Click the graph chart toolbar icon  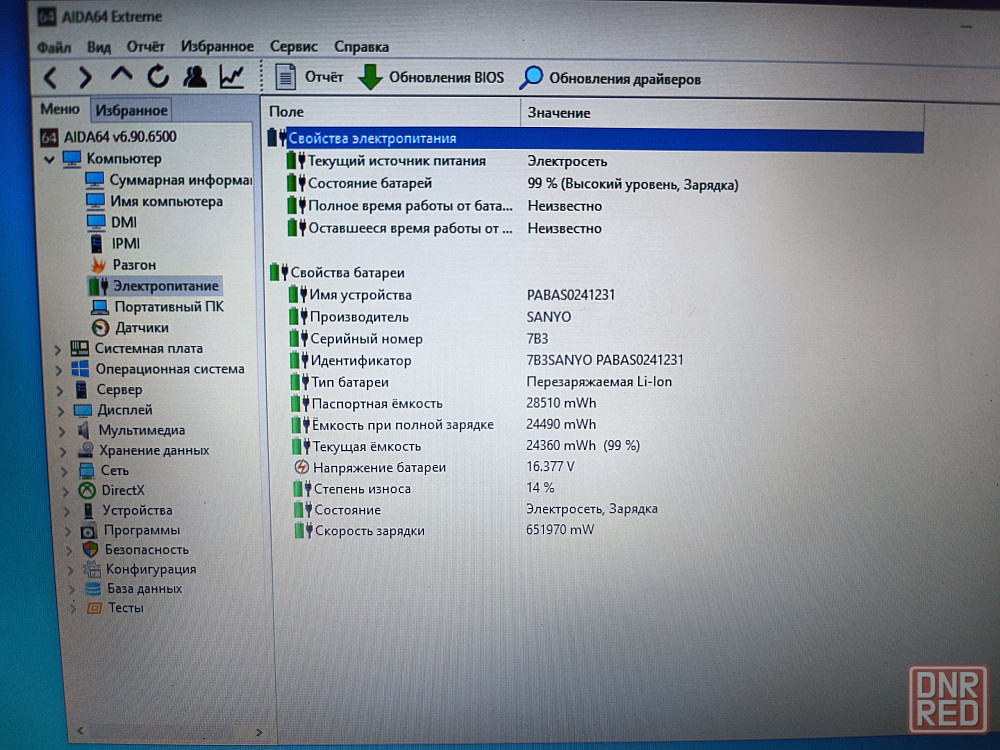pos(232,77)
